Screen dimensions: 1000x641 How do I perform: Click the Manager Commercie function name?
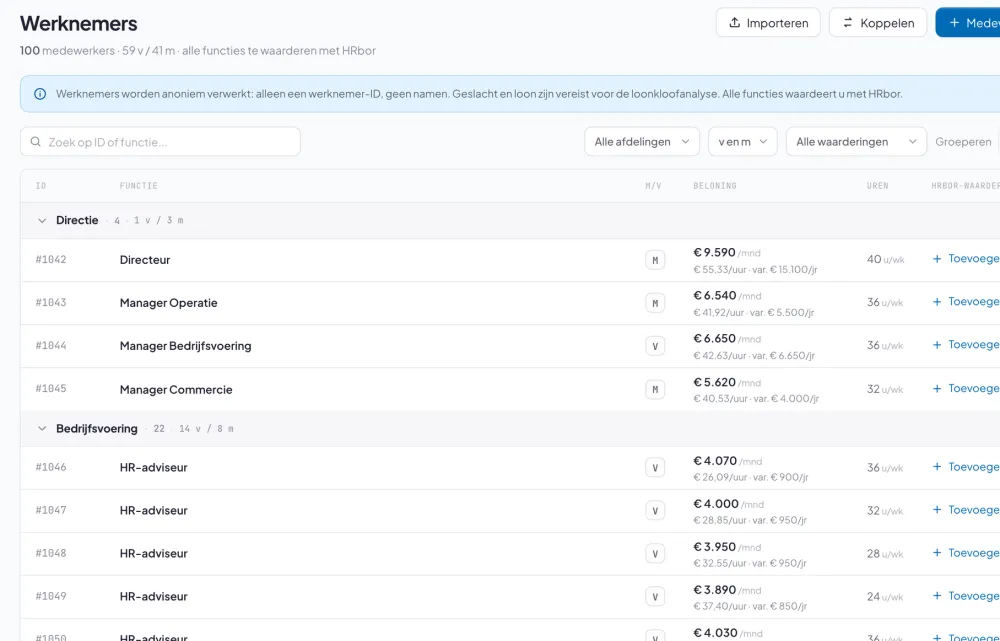click(x=176, y=390)
